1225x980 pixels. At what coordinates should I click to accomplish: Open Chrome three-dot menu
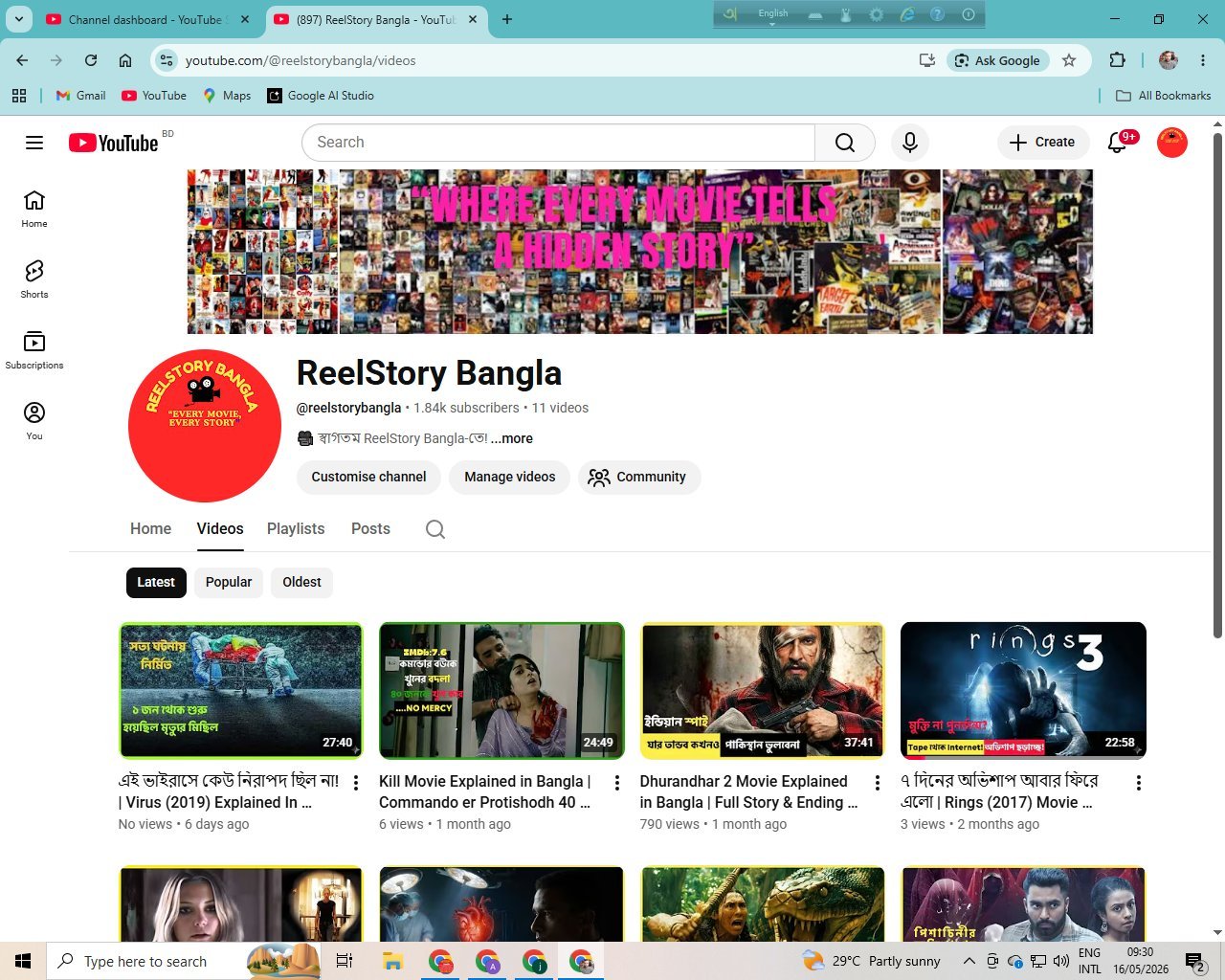pyautogui.click(x=1203, y=60)
